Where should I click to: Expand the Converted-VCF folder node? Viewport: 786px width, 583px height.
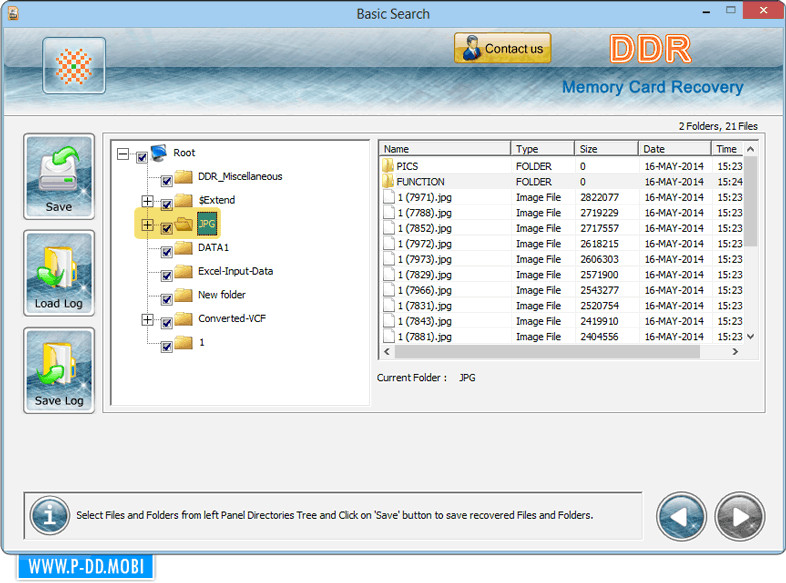[x=147, y=319]
